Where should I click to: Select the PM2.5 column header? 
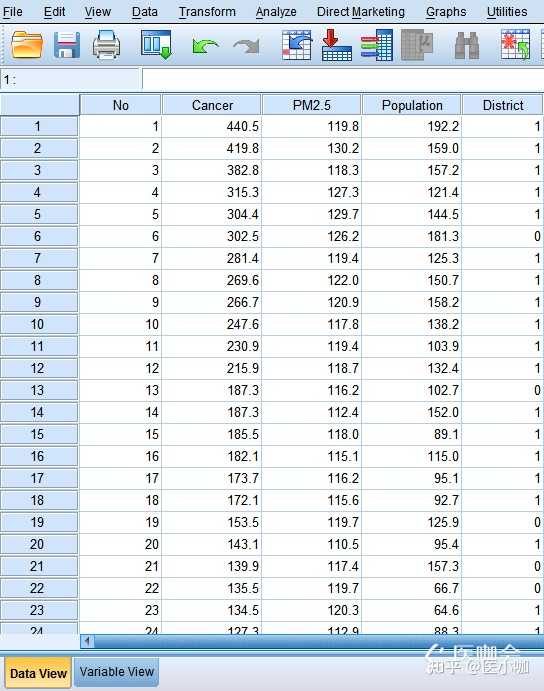pyautogui.click(x=312, y=105)
